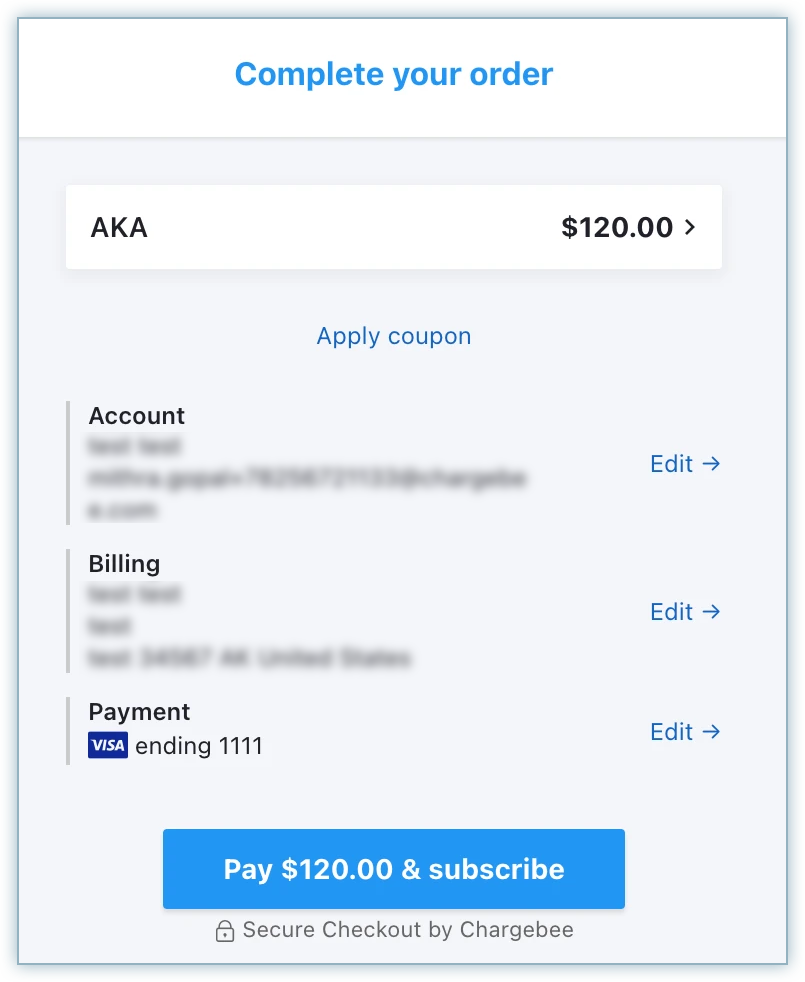Click the card text ending 1111
The width and height of the screenshot is (805, 982).
[x=199, y=746]
